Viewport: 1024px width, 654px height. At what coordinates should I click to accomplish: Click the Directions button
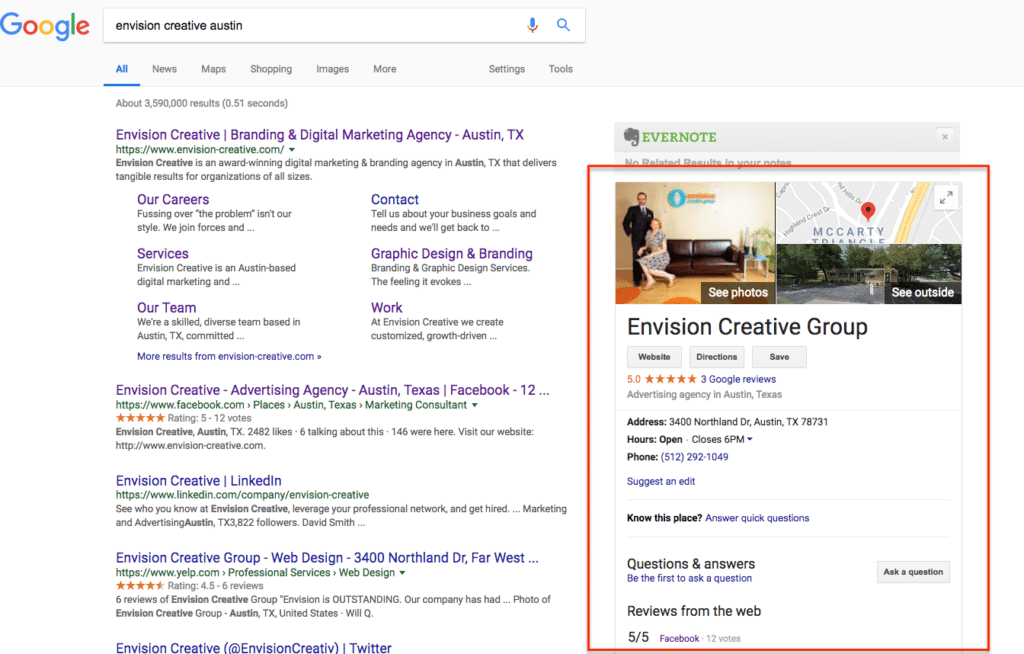(x=716, y=357)
